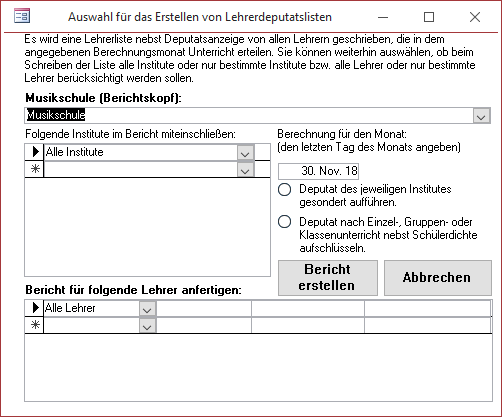Select the row marker beside Alle Institute
This screenshot has width=502, height=417.
coord(34,152)
